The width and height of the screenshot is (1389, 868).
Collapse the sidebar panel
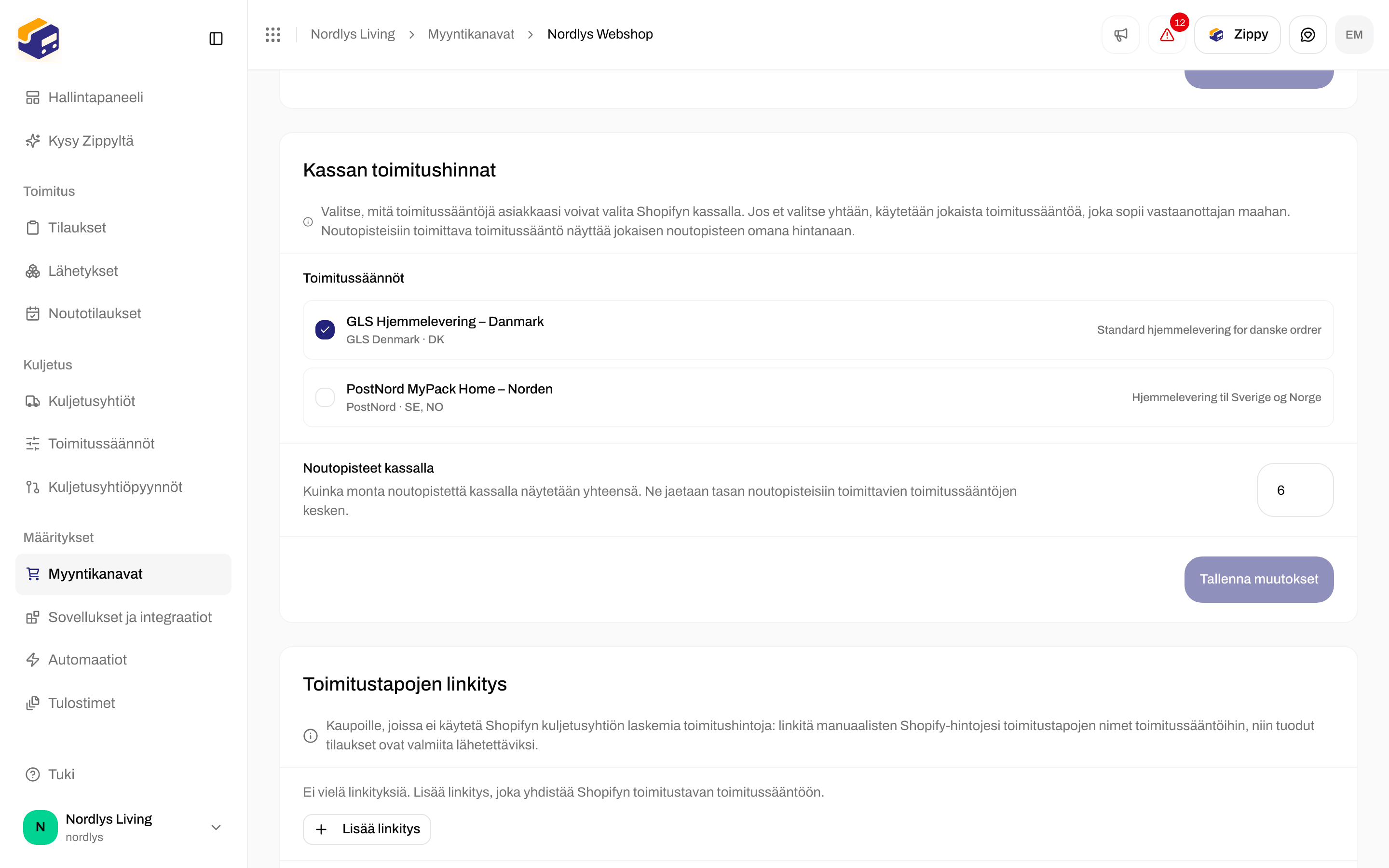pyautogui.click(x=216, y=39)
